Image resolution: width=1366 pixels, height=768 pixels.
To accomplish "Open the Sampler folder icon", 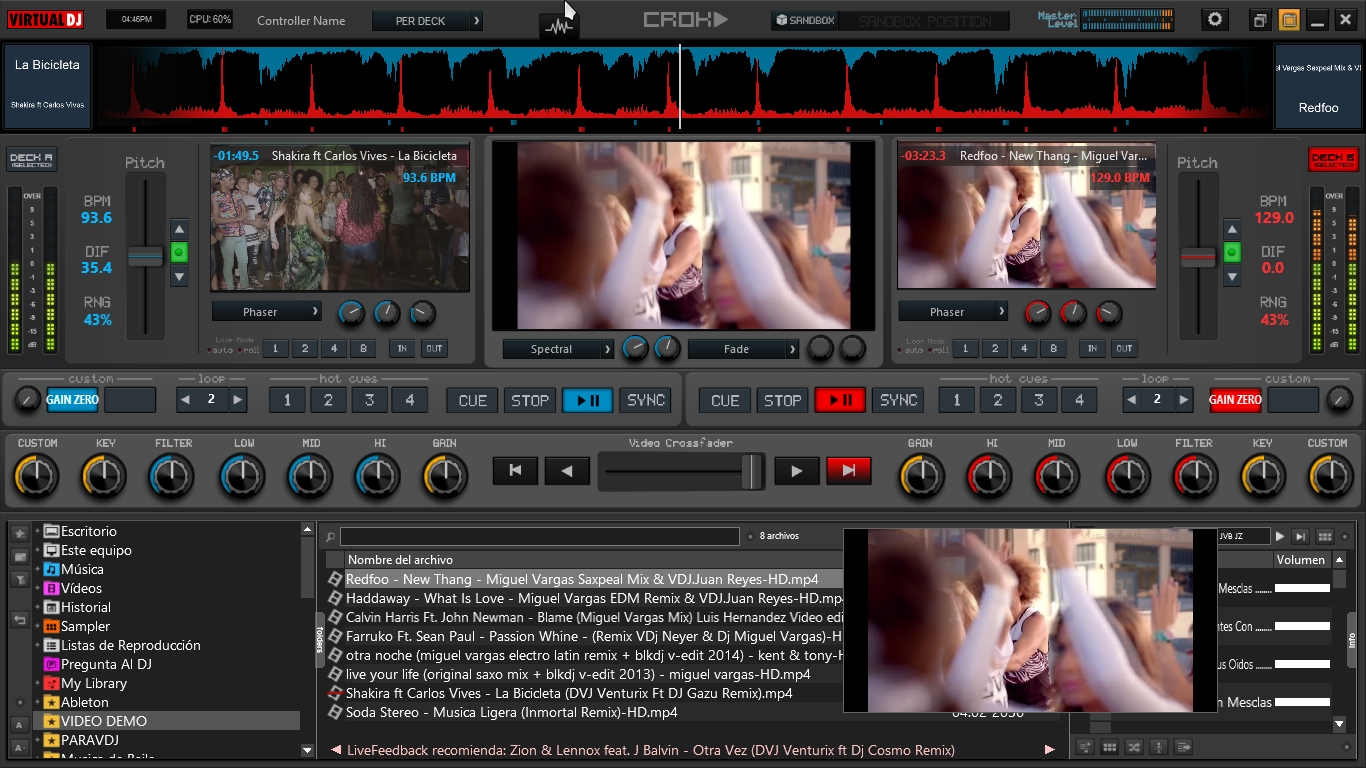I will pyautogui.click(x=51, y=626).
